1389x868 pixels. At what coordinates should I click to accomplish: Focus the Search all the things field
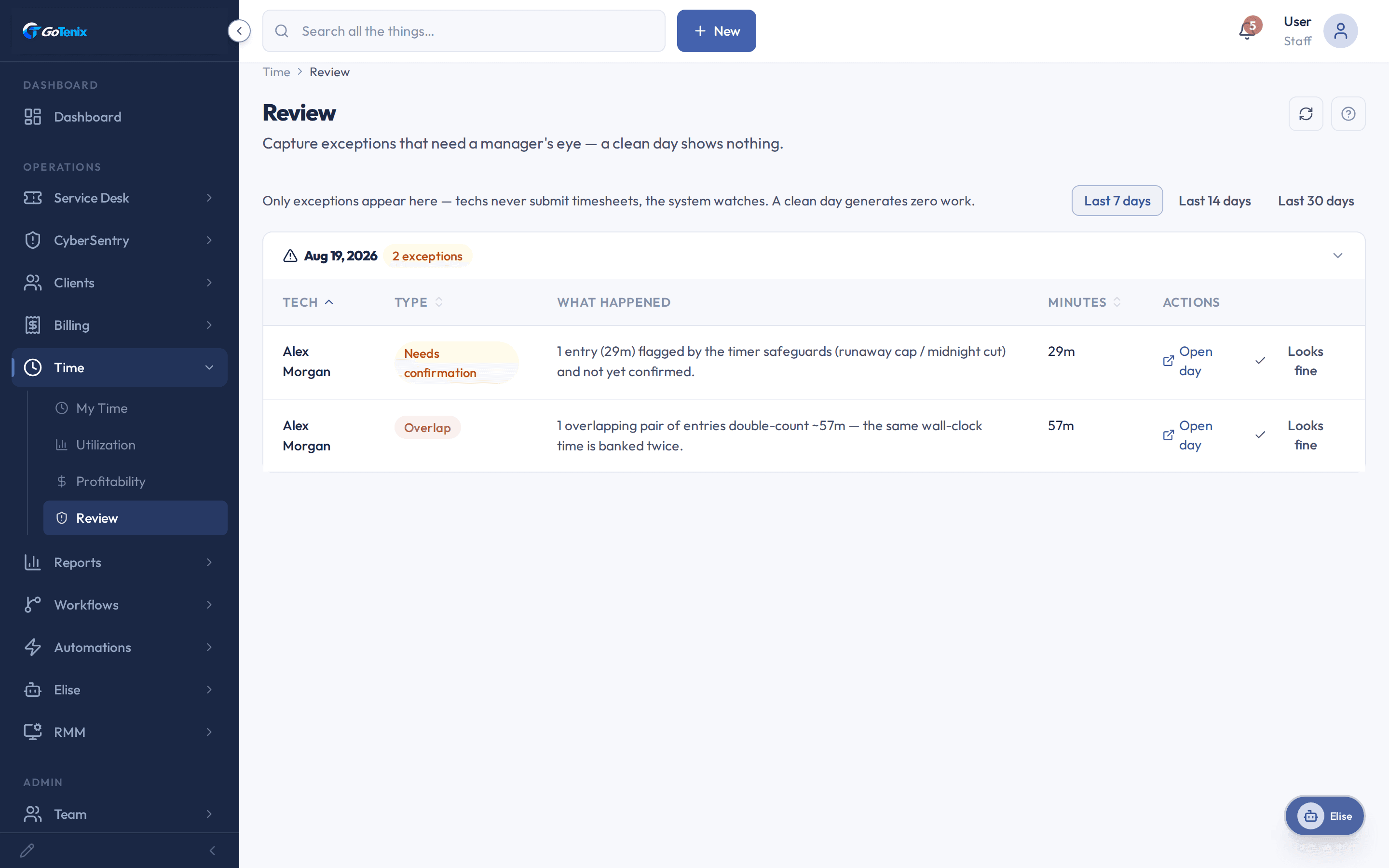464,31
